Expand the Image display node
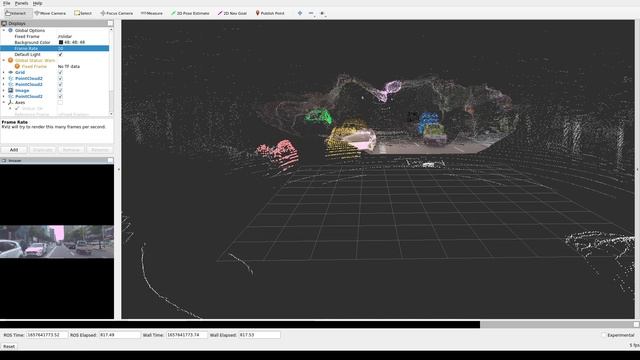Viewport: 640px width, 360px height. pyautogui.click(x=4, y=90)
